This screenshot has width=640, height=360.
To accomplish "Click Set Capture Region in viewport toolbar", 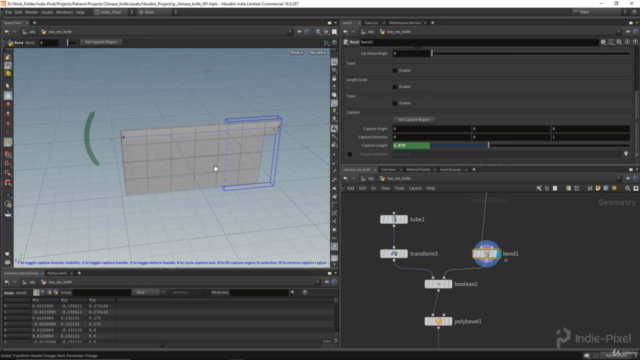I will [x=101, y=42].
